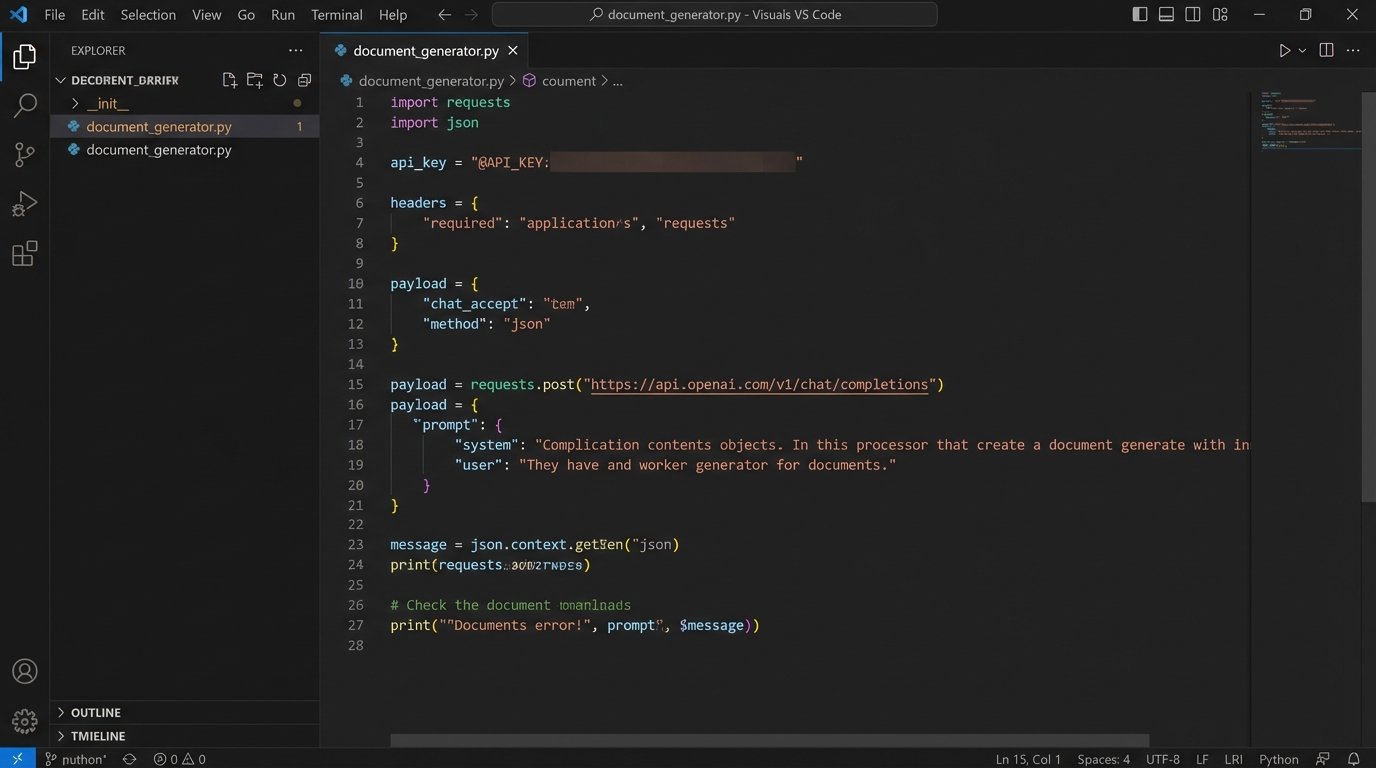Open the Manage settings gear
Viewport: 1376px width, 768px height.
click(x=25, y=720)
